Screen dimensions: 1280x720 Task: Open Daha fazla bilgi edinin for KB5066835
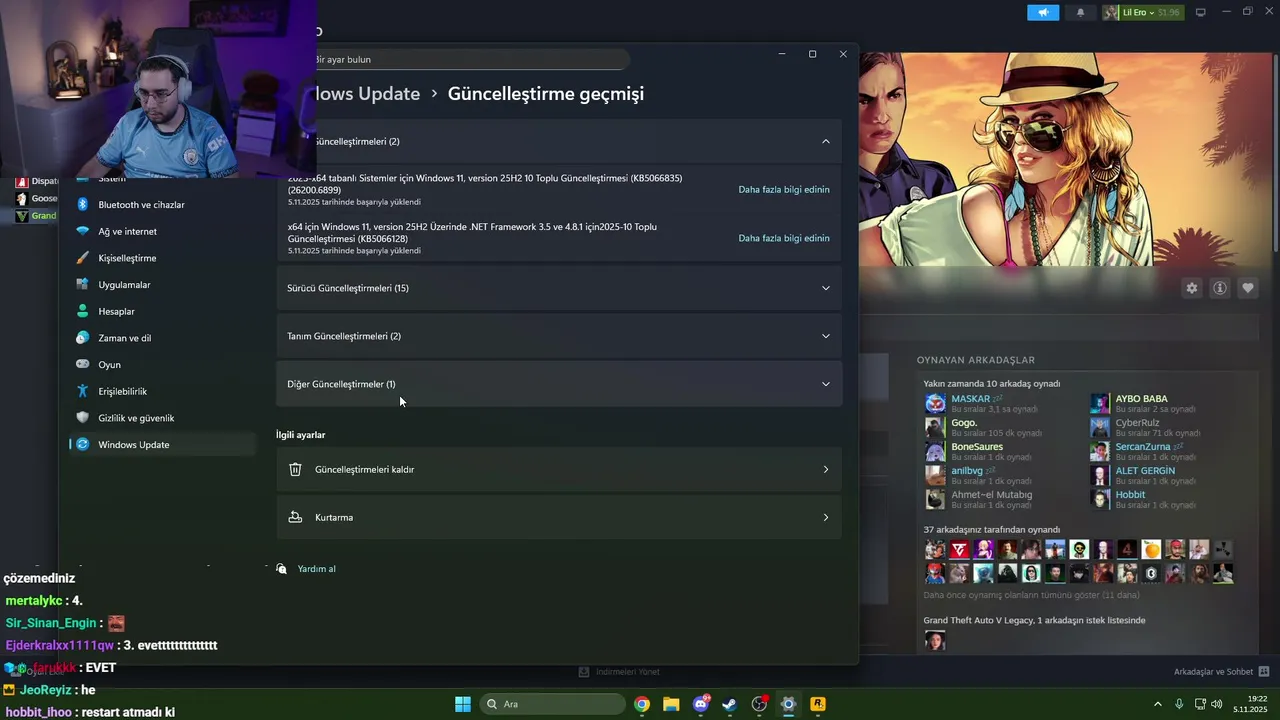784,189
